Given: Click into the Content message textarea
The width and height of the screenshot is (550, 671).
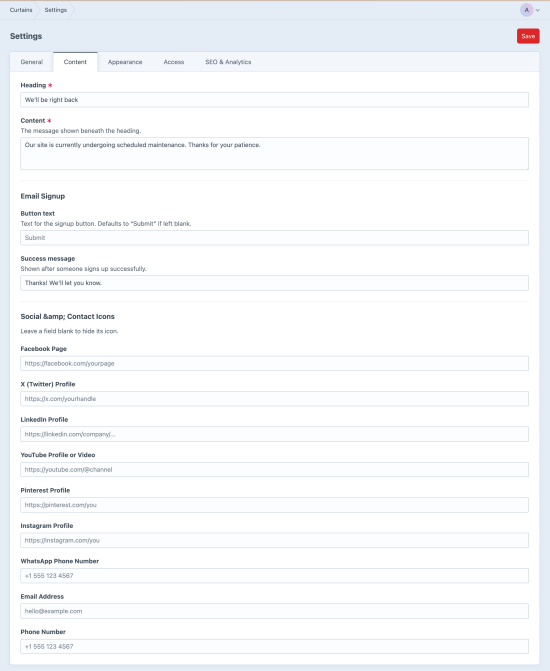Looking at the screenshot, I should click(274, 153).
